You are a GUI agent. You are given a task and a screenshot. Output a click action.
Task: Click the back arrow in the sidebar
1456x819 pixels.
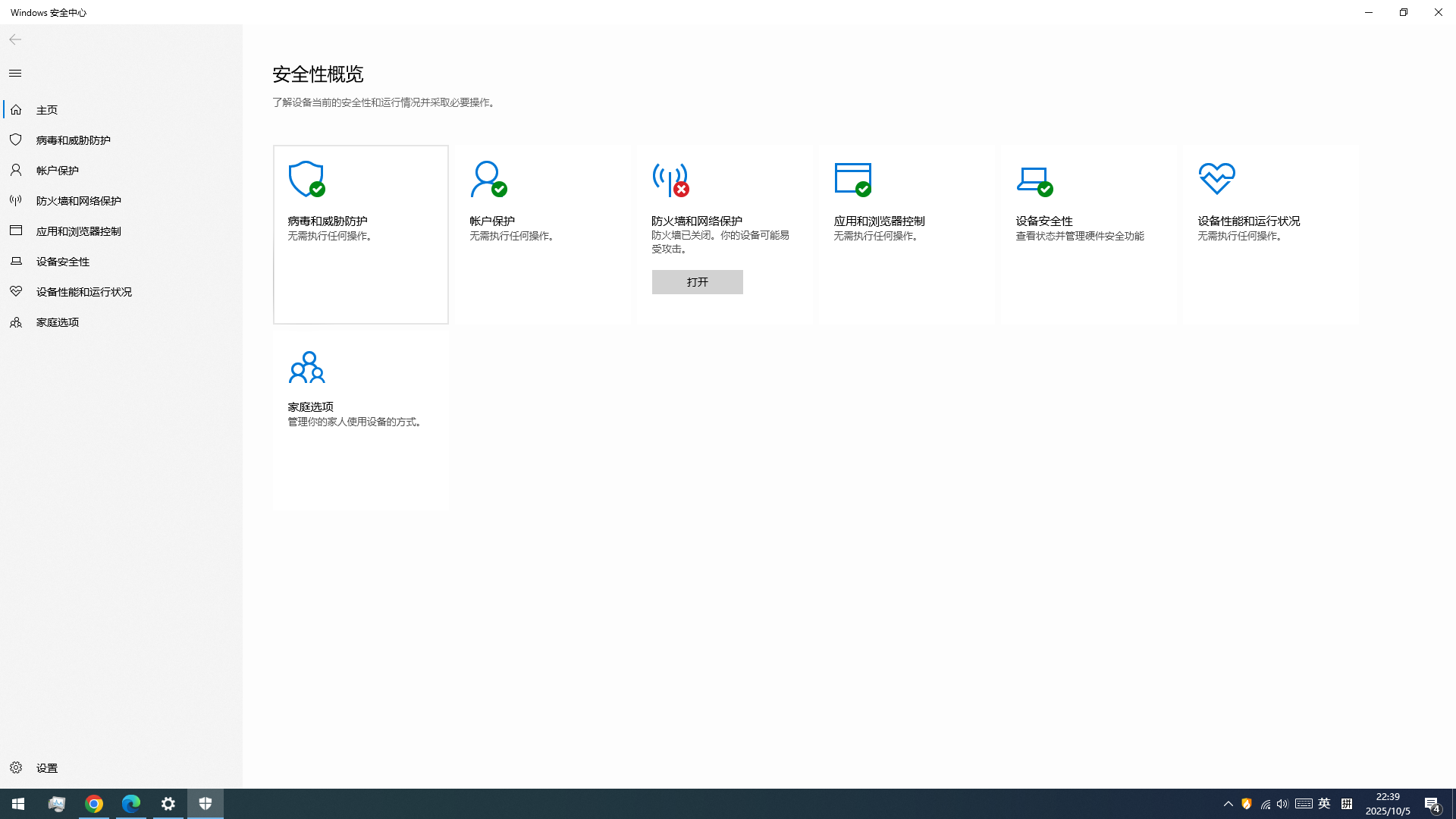15,39
